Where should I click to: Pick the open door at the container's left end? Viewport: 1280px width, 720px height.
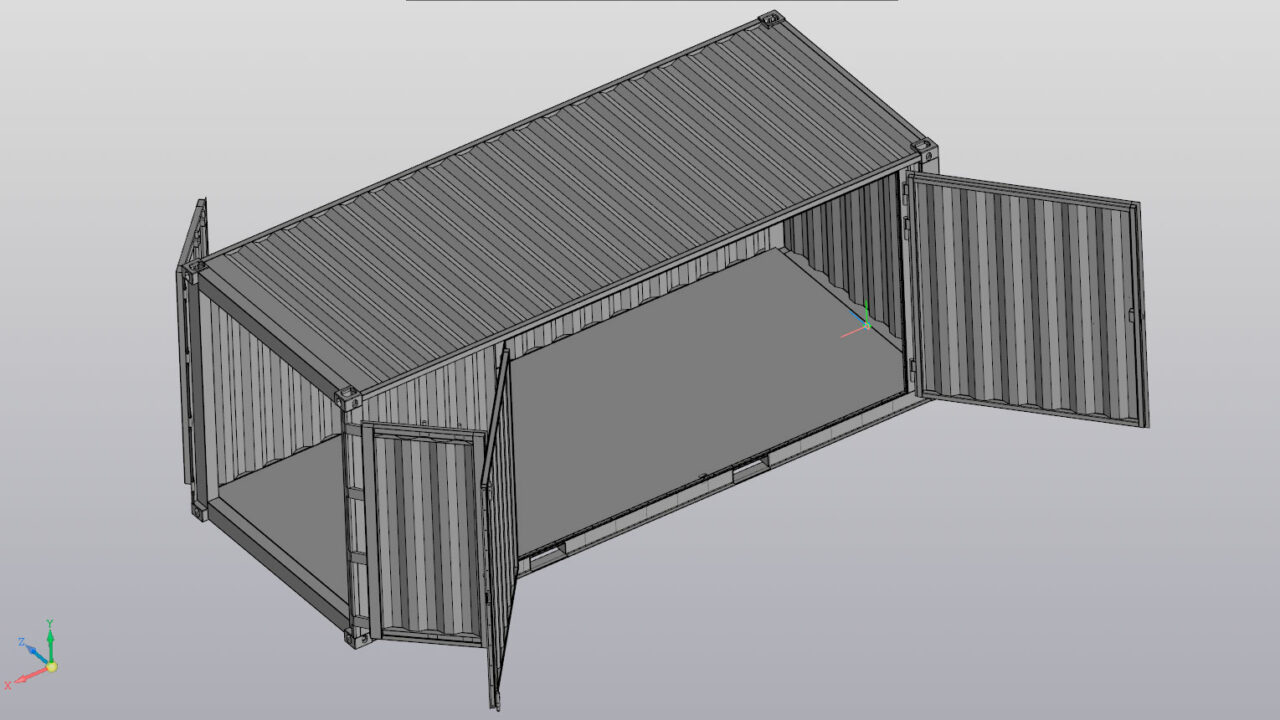tap(194, 350)
